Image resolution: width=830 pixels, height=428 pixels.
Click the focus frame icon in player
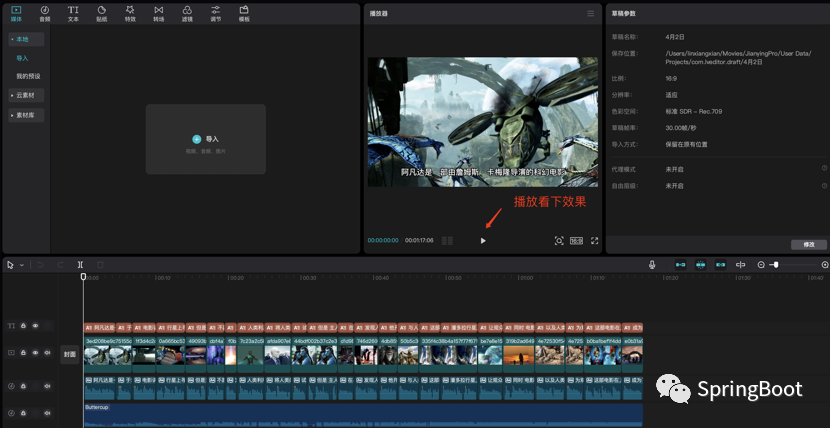click(559, 241)
